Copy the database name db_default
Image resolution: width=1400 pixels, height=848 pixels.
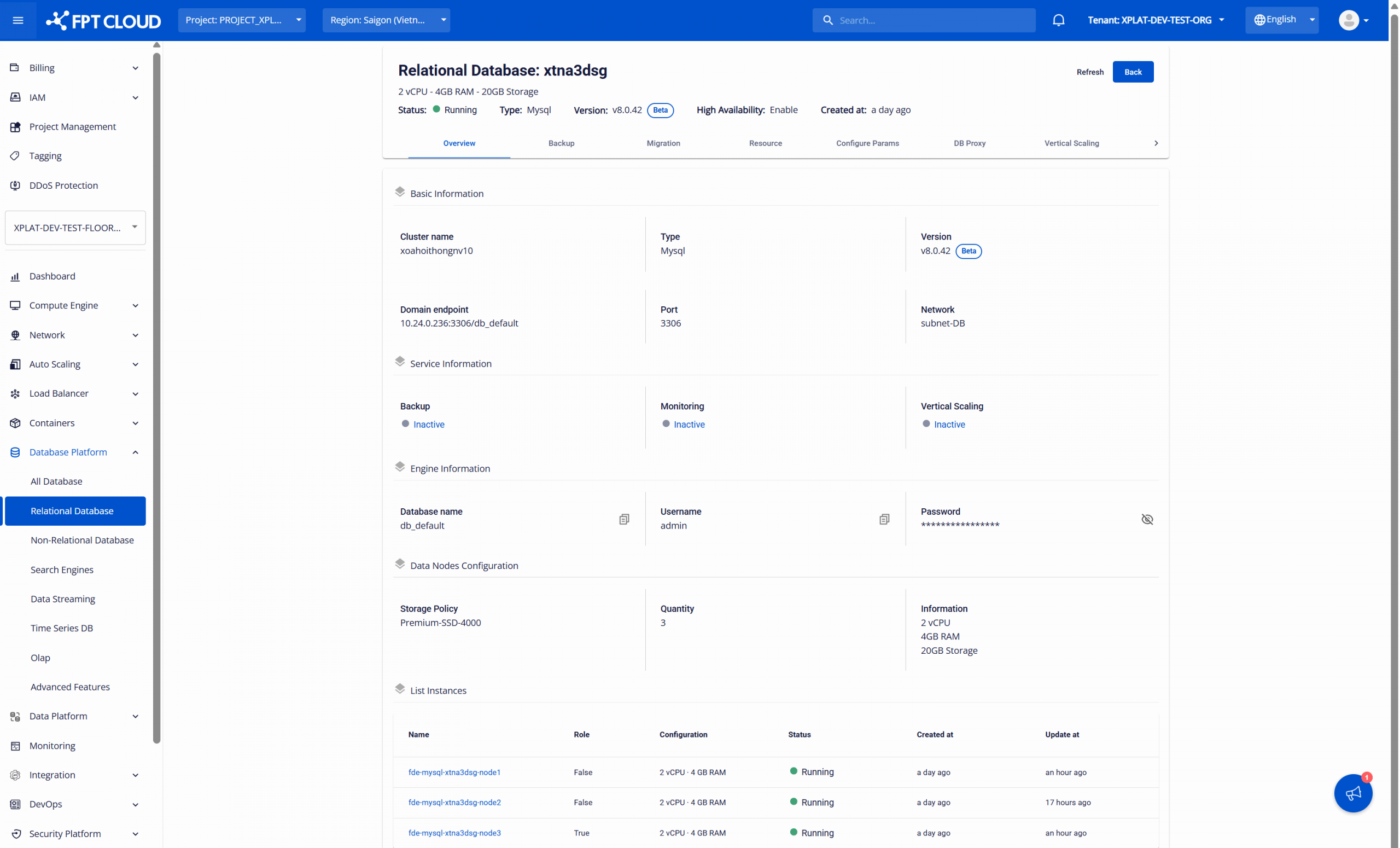click(624, 519)
